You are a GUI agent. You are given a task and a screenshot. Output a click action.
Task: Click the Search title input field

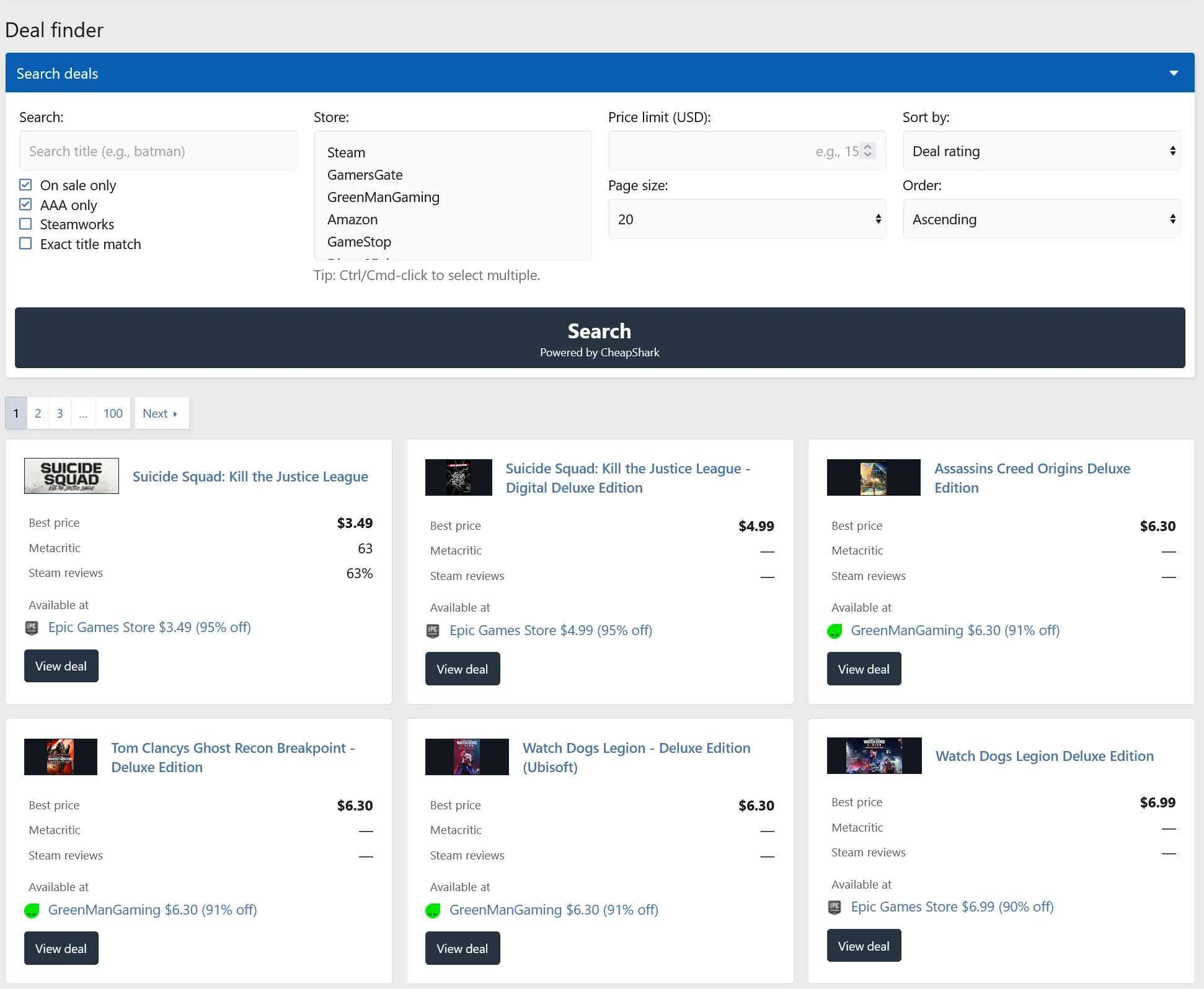158,151
